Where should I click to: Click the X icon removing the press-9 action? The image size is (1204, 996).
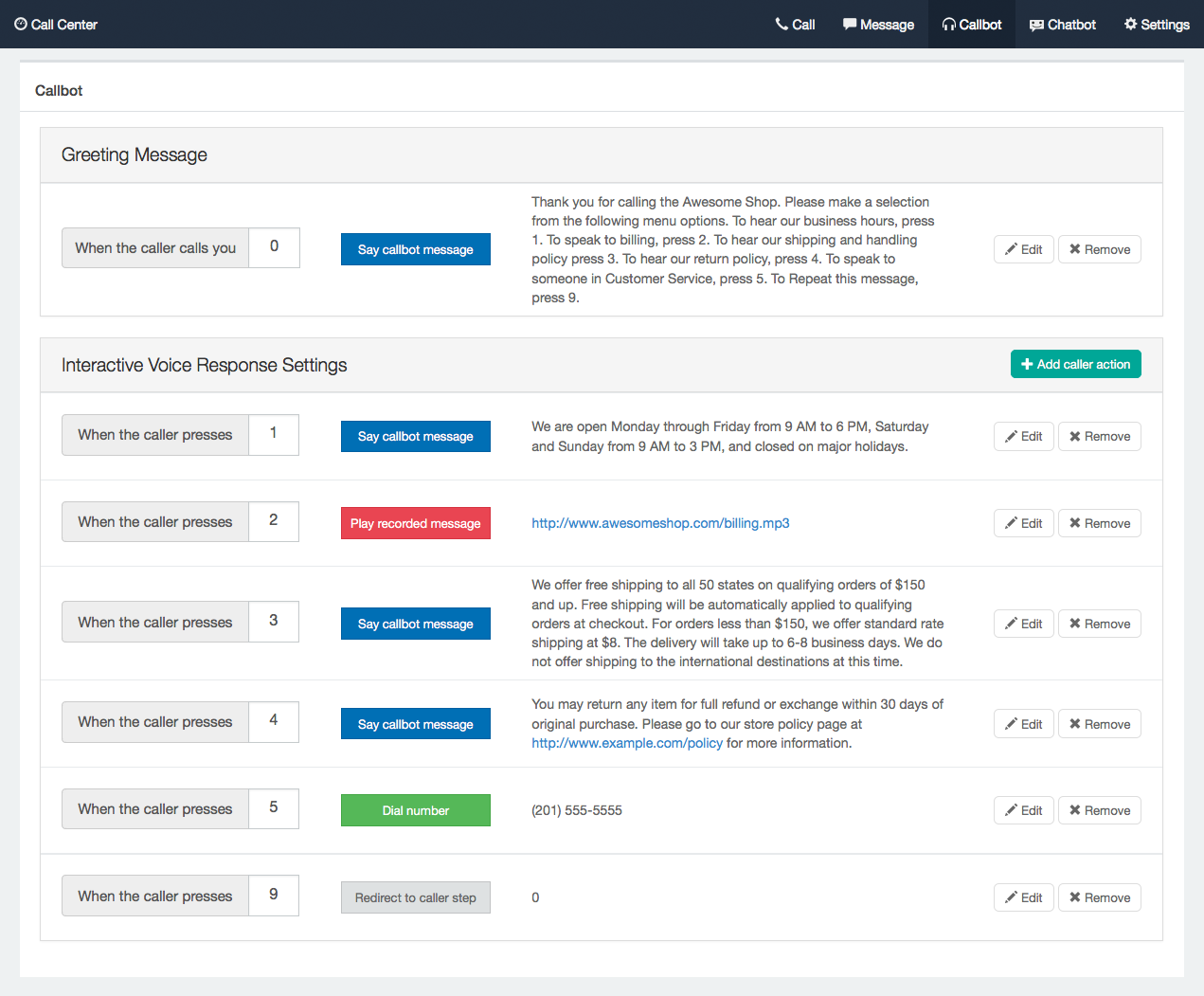(x=1075, y=897)
